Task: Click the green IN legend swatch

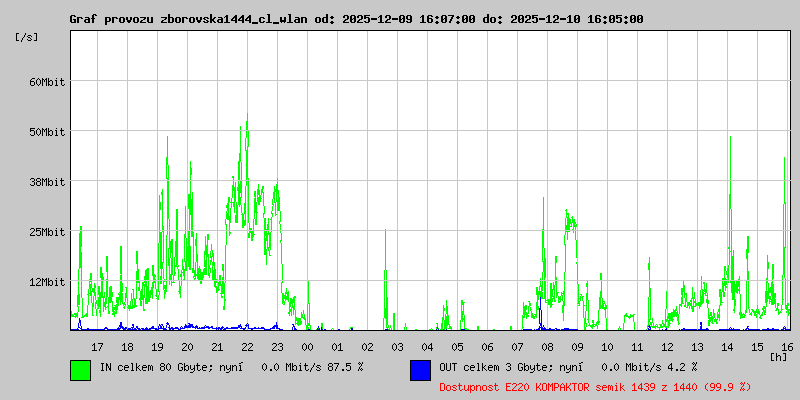Action: (80, 370)
